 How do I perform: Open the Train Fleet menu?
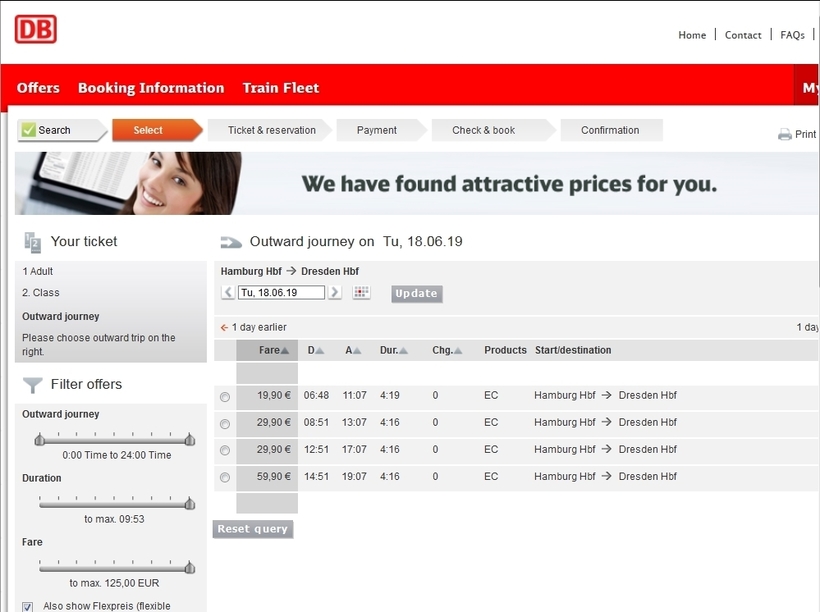(x=281, y=88)
